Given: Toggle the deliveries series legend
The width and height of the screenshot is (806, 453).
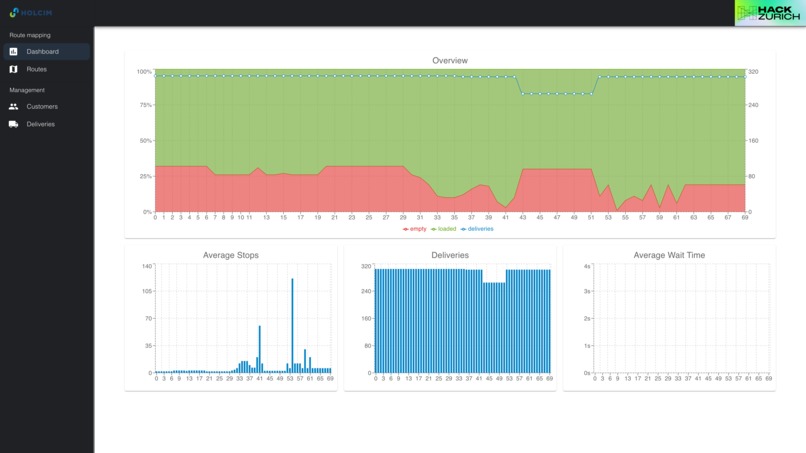Looking at the screenshot, I should click(477, 229).
